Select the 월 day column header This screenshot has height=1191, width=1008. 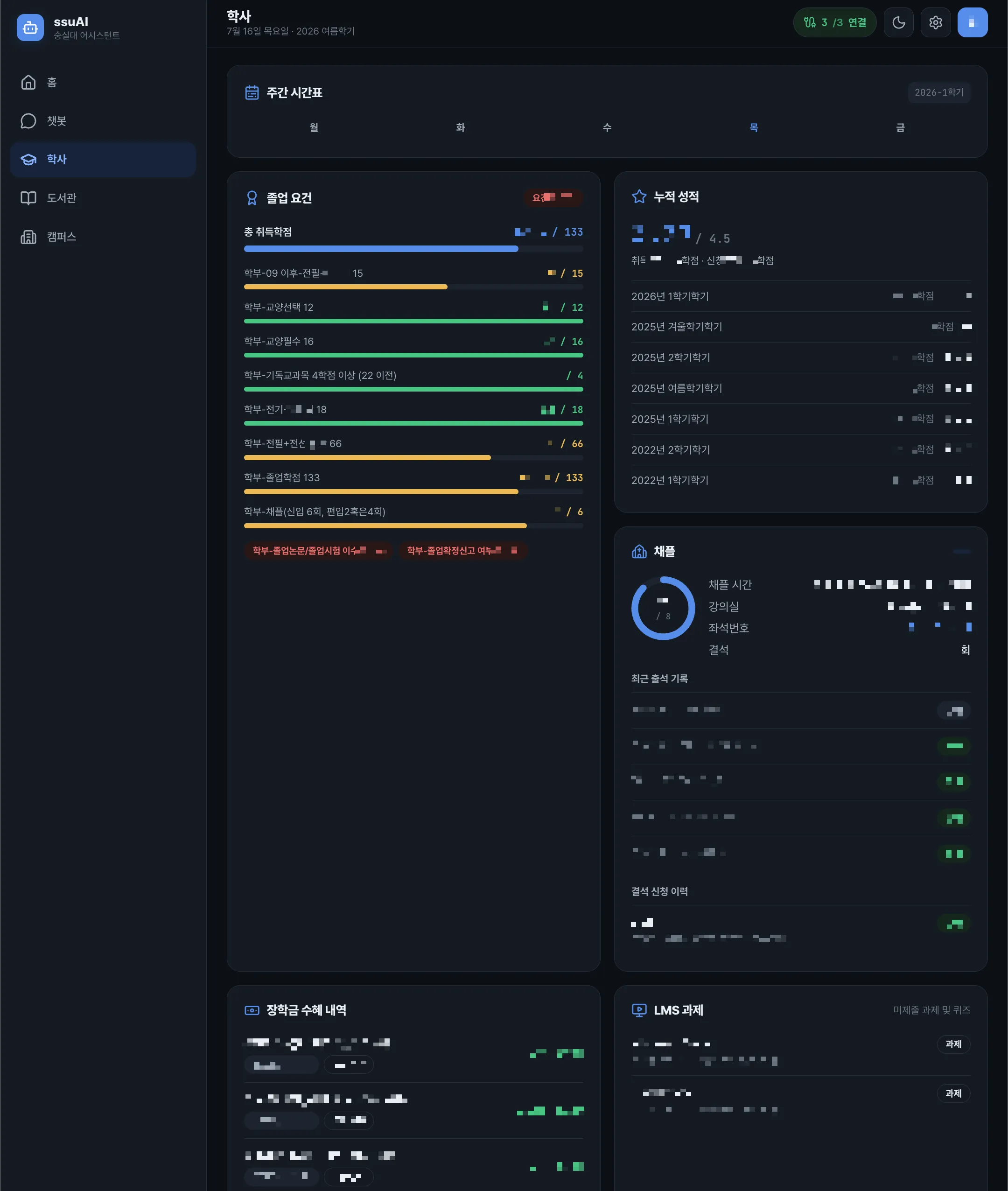coord(314,127)
